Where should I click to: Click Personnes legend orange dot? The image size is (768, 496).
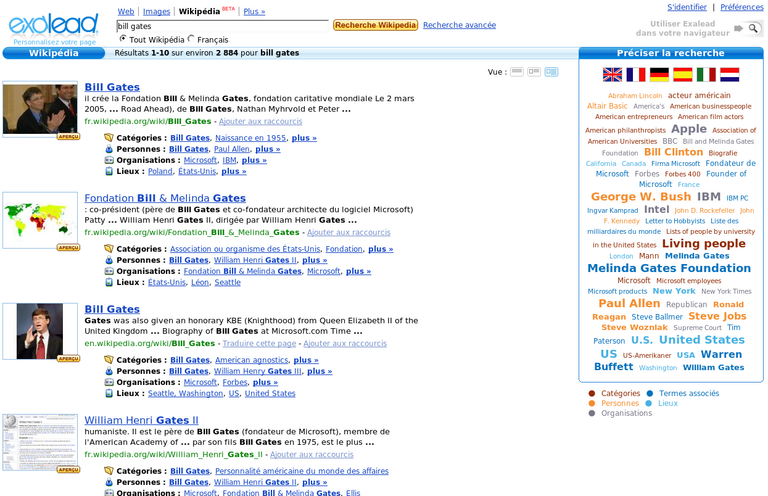[x=592, y=403]
